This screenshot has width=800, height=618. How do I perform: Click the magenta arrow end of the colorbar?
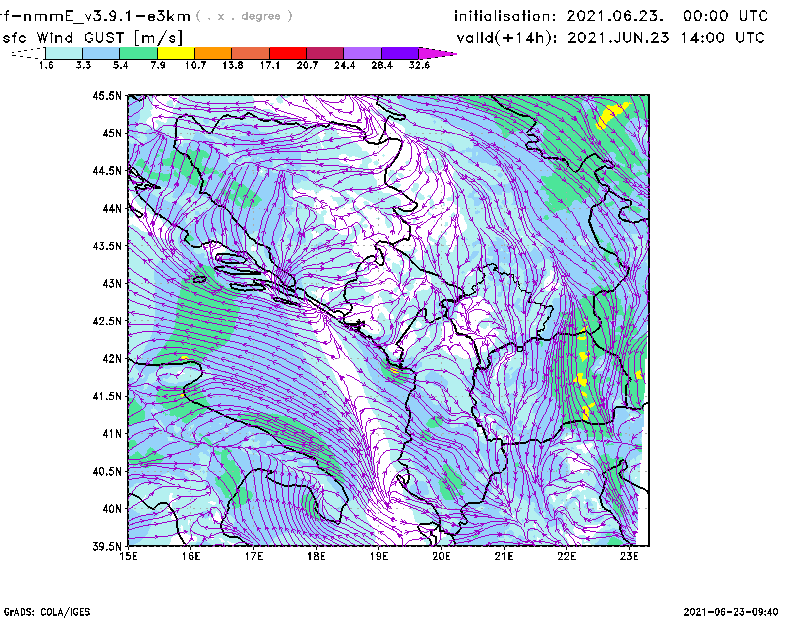[437, 53]
